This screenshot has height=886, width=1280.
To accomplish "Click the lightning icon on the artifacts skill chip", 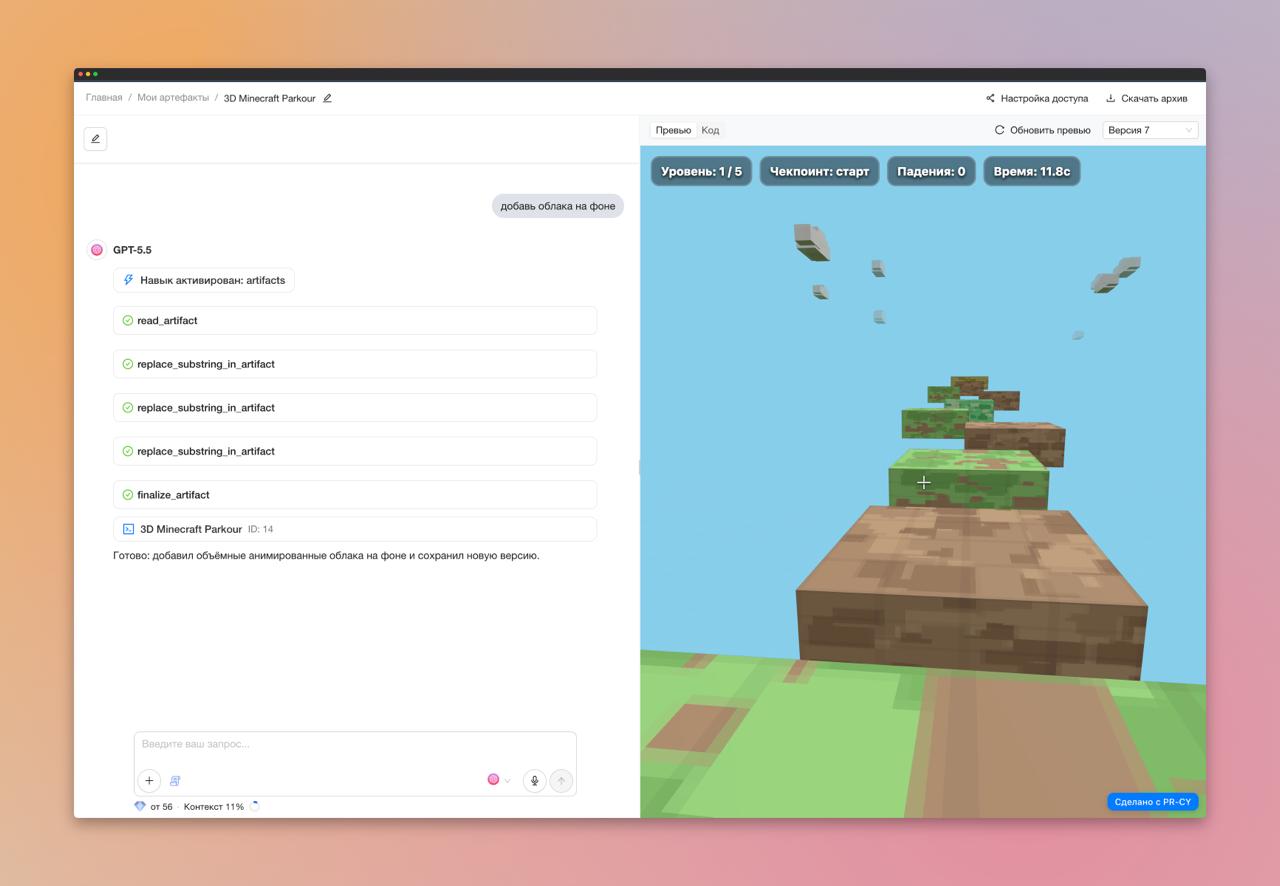I will (x=128, y=280).
